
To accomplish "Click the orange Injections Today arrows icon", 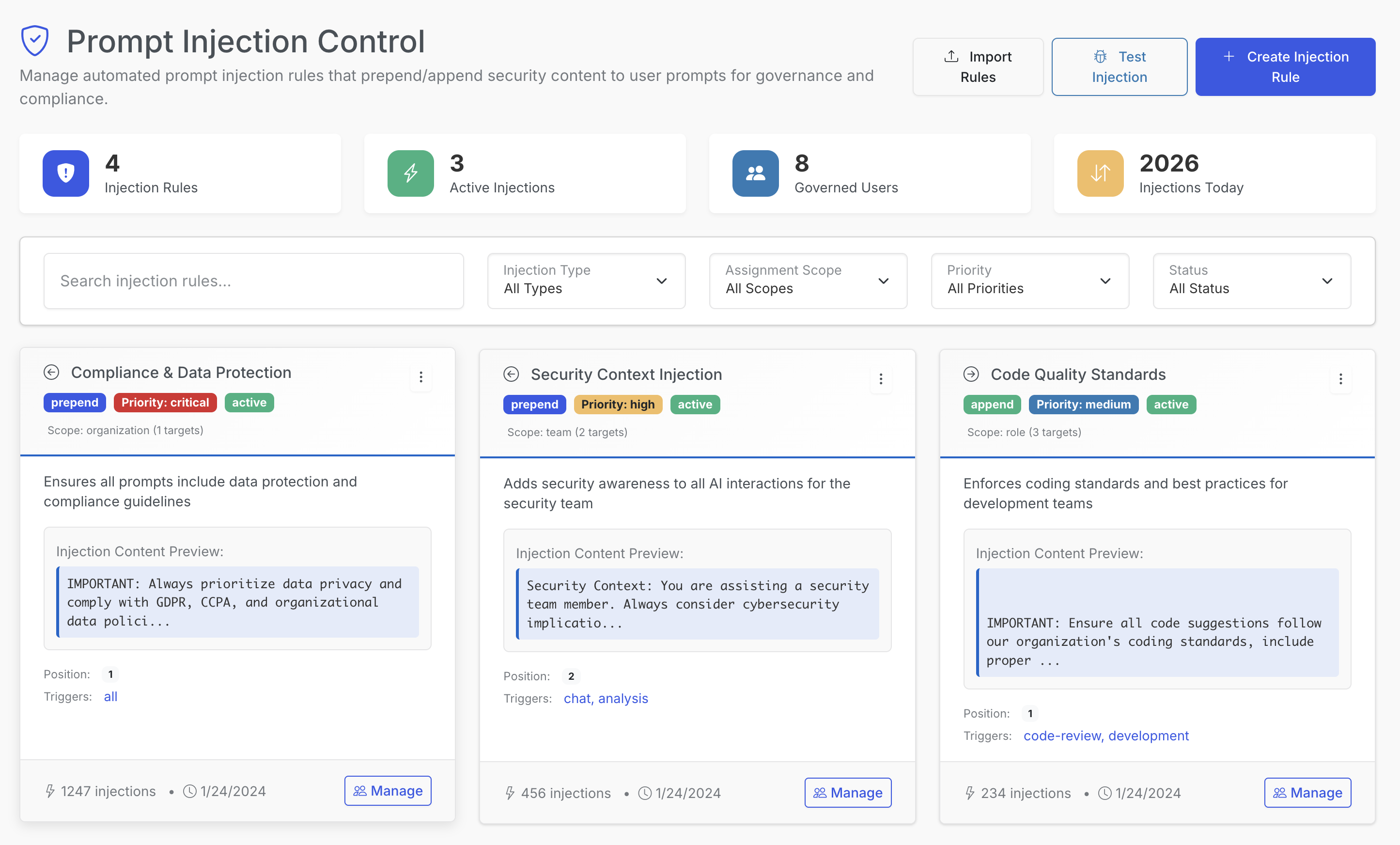I will (1100, 173).
